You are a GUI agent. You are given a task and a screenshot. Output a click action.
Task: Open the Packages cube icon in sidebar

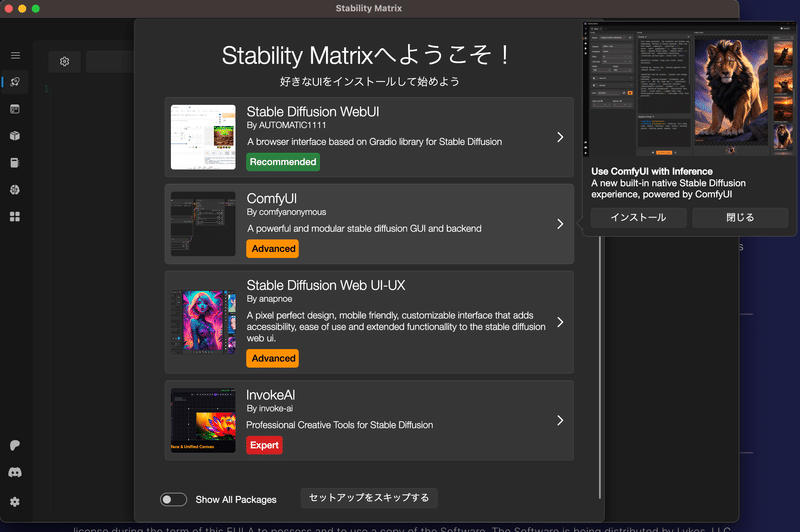tap(15, 136)
